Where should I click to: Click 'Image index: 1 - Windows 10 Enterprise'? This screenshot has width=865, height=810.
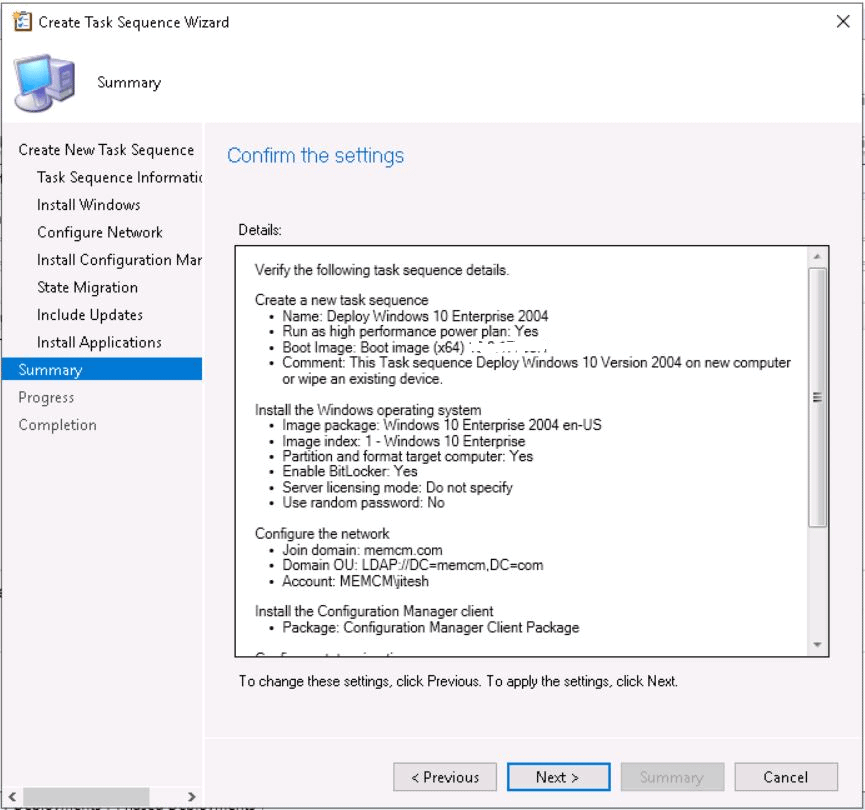point(403,441)
